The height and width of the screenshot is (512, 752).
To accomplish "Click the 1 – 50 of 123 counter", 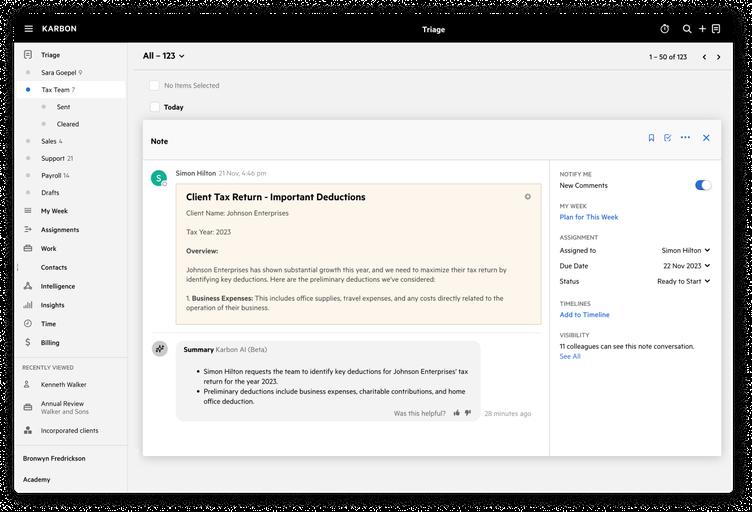I will [x=668, y=57].
